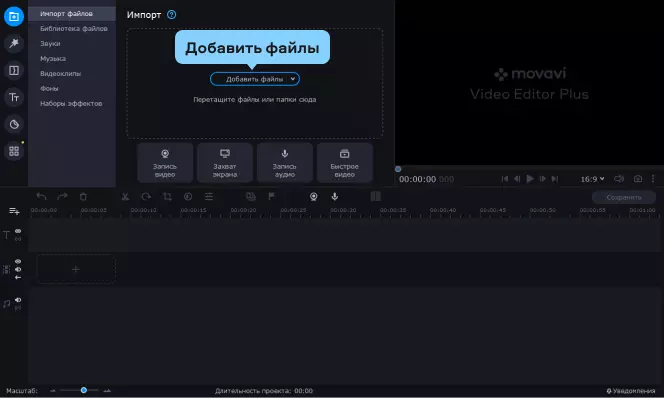Click Длительность проекта: 00:00 status text

click(x=264, y=391)
